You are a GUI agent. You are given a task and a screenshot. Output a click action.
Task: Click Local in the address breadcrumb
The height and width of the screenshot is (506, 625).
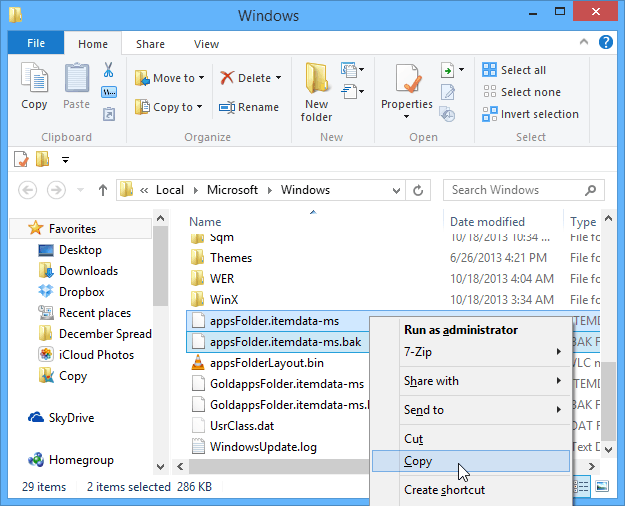[x=170, y=190]
